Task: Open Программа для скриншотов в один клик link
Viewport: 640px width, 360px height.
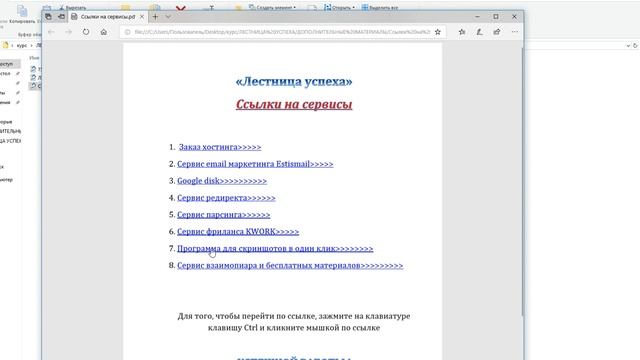Action: click(x=275, y=249)
